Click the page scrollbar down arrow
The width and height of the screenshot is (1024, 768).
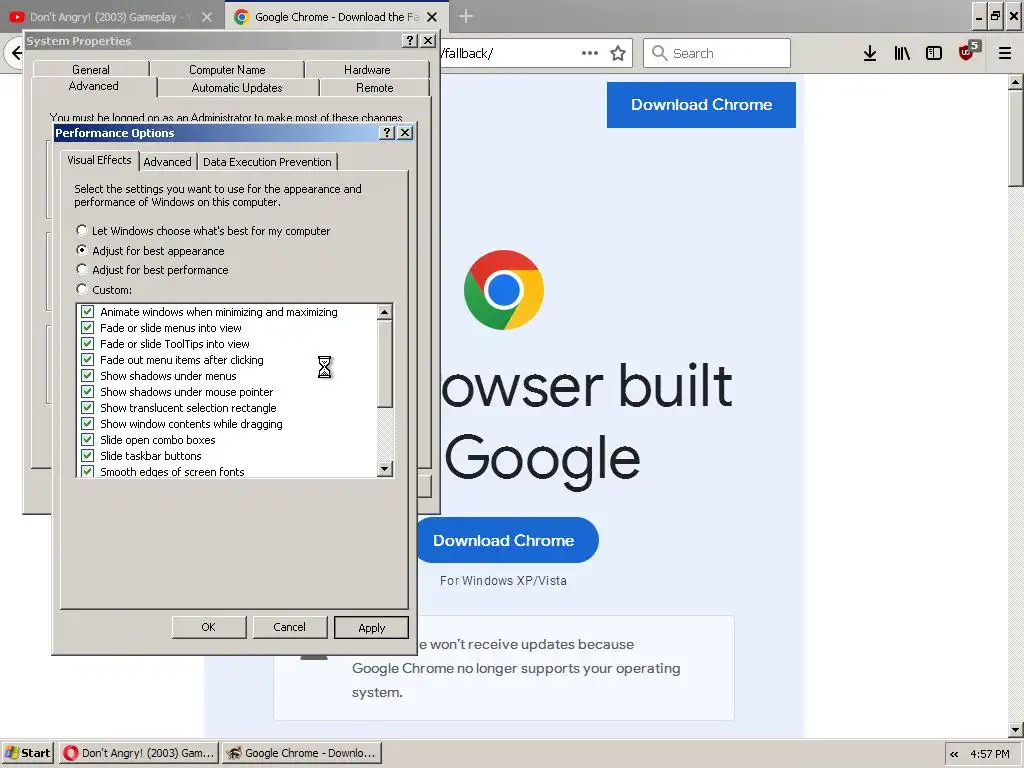click(1015, 730)
